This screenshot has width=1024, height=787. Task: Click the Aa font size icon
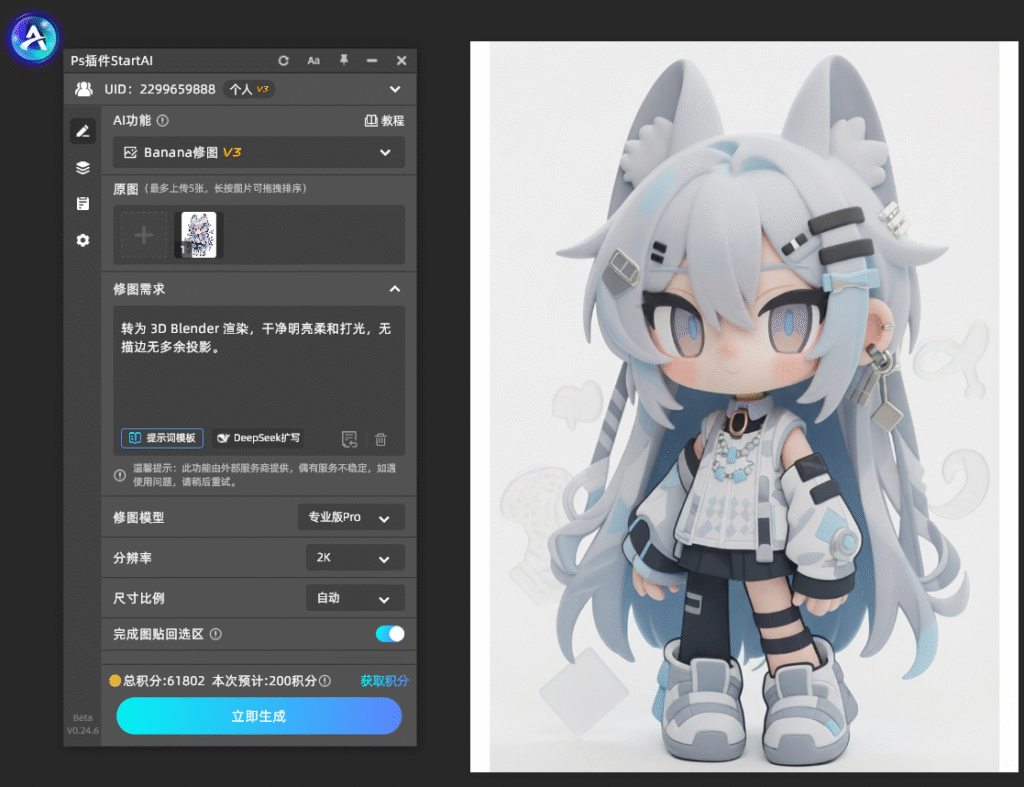[313, 61]
